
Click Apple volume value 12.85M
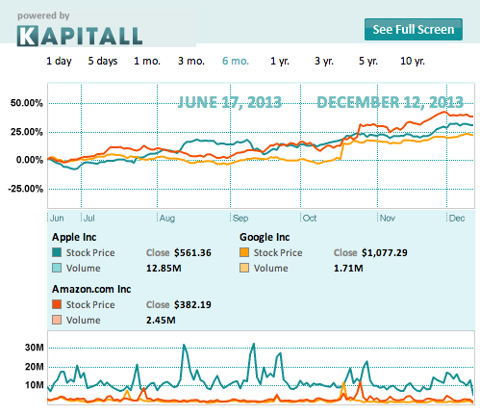(164, 268)
